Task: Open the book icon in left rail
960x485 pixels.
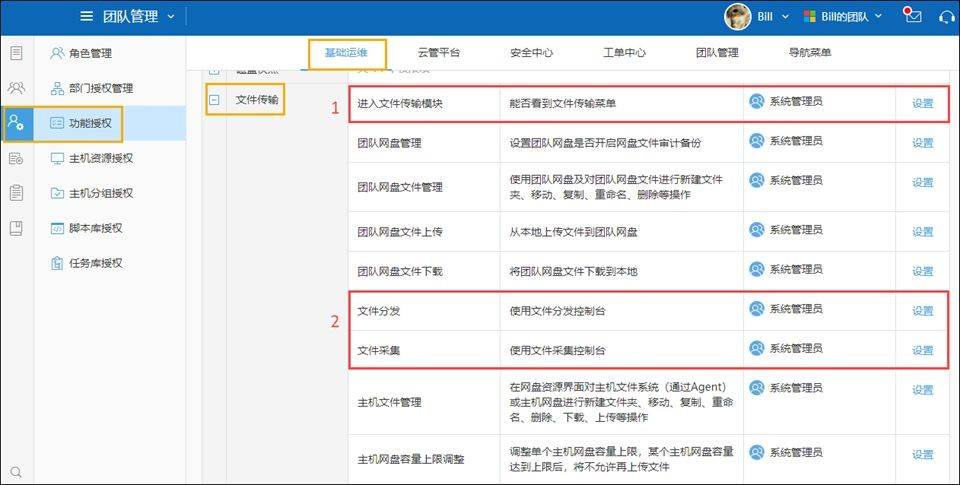Action: (x=17, y=228)
